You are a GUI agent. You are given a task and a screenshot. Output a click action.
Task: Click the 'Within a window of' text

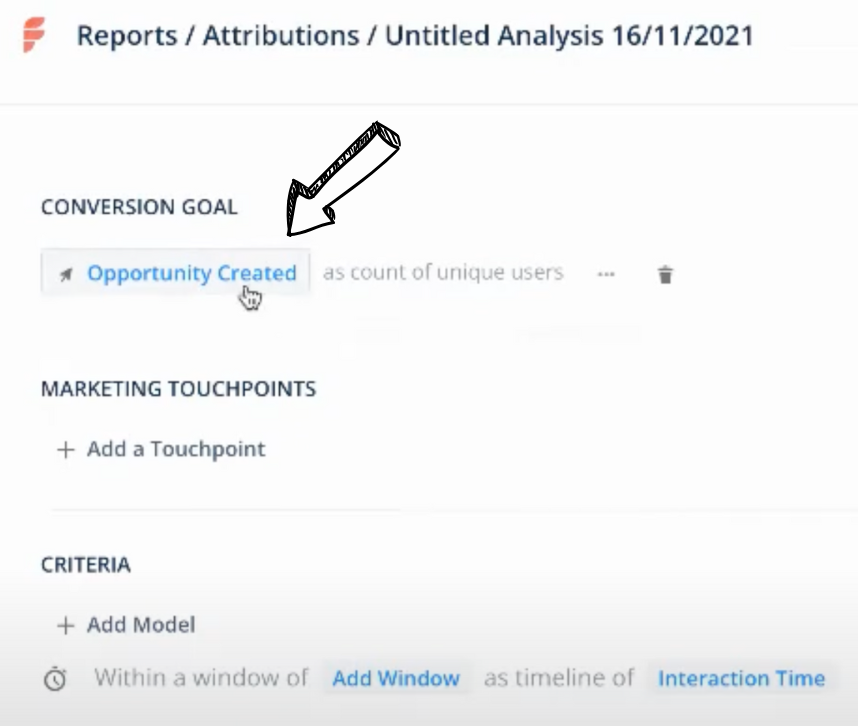tap(201, 677)
